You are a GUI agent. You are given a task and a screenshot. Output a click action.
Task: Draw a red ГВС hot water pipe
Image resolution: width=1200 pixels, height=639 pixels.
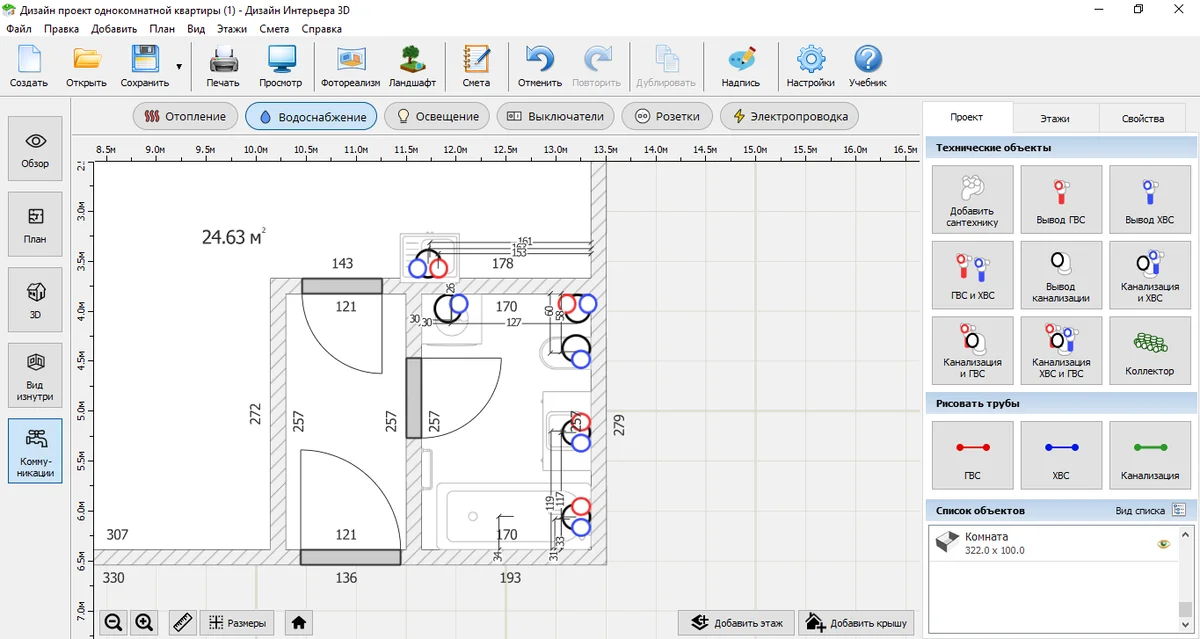(972, 455)
